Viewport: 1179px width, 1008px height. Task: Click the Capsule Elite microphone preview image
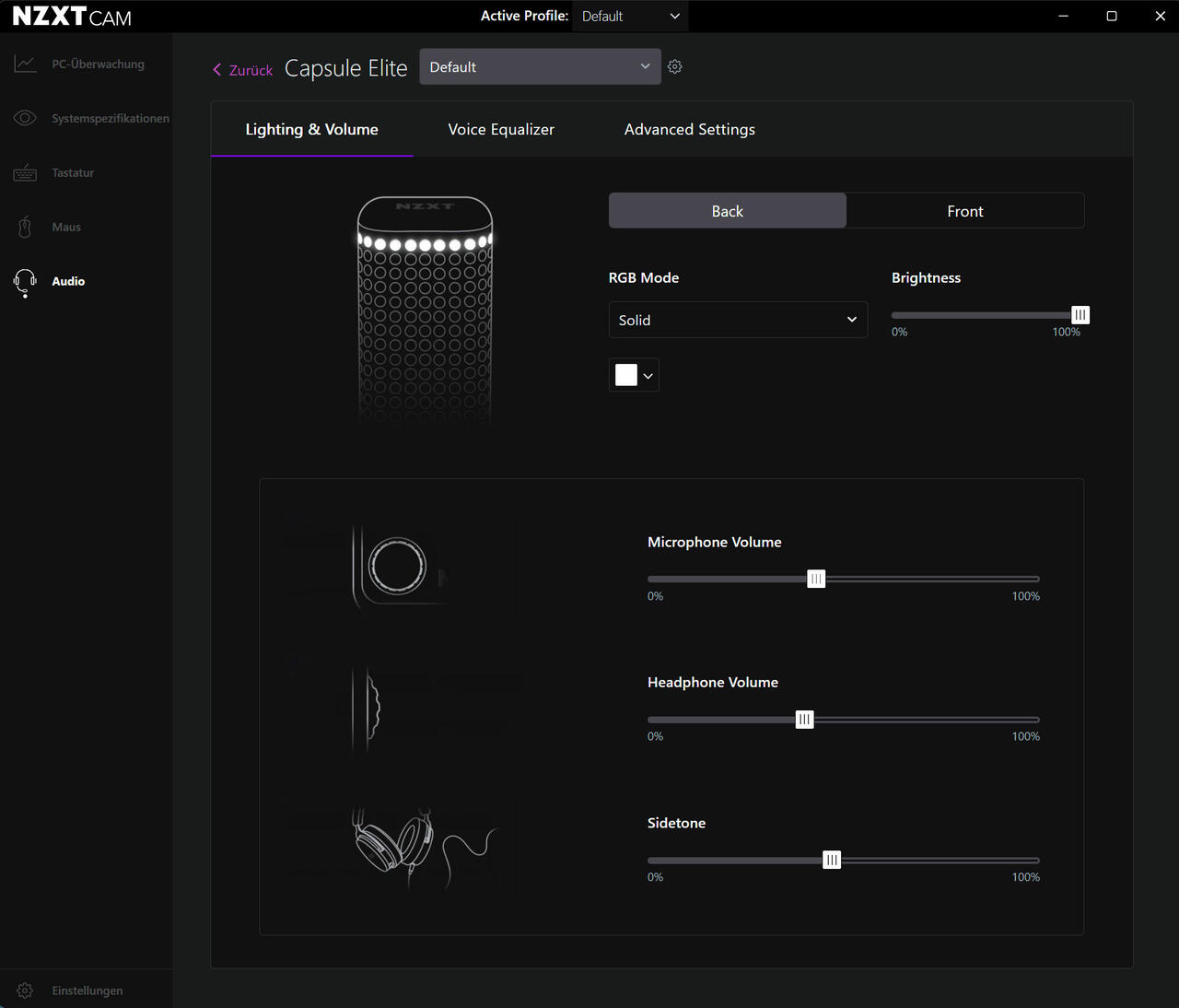(x=425, y=310)
